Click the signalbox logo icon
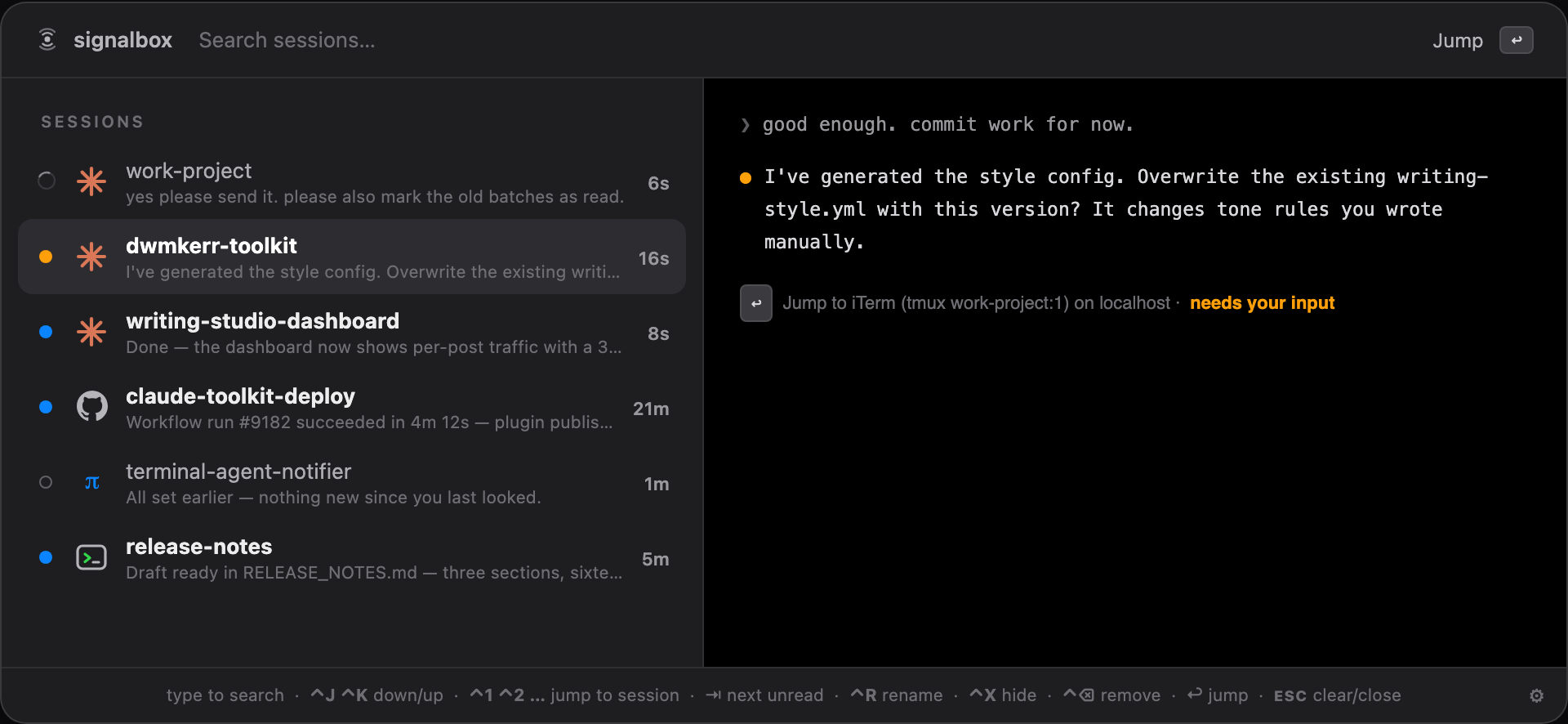1568x724 pixels. click(47, 39)
